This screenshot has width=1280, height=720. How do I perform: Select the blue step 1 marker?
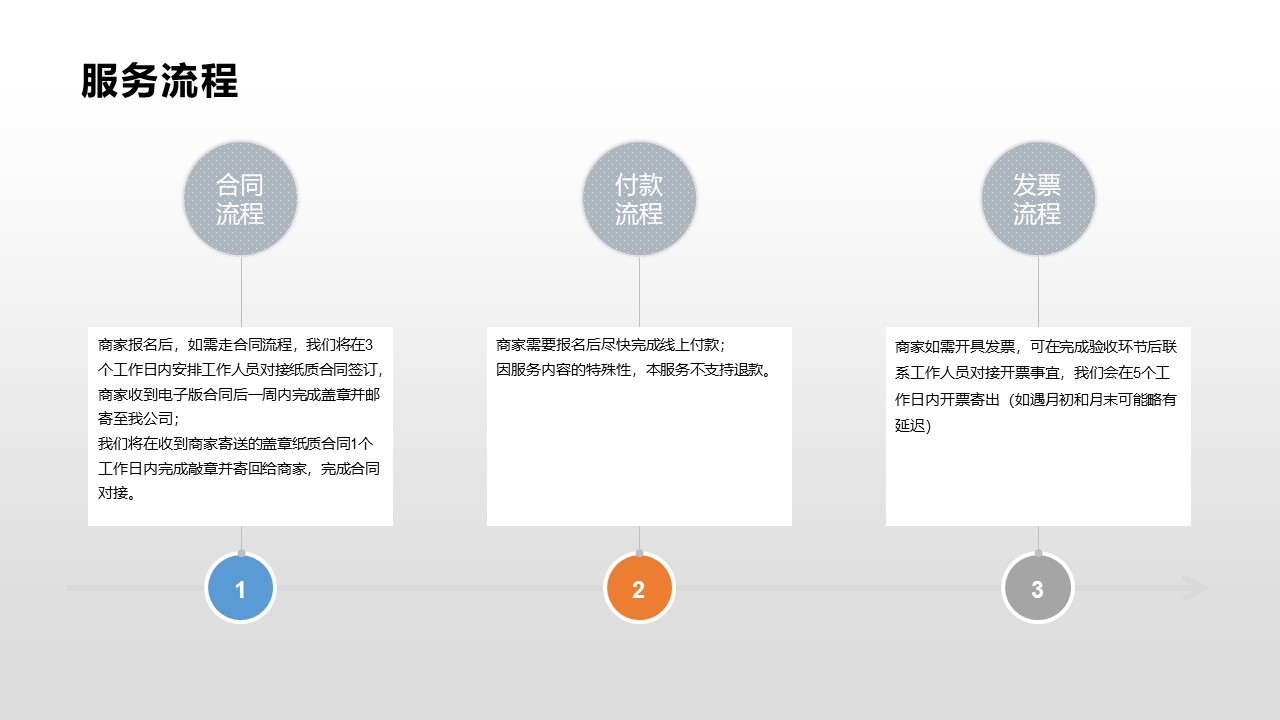[240, 589]
